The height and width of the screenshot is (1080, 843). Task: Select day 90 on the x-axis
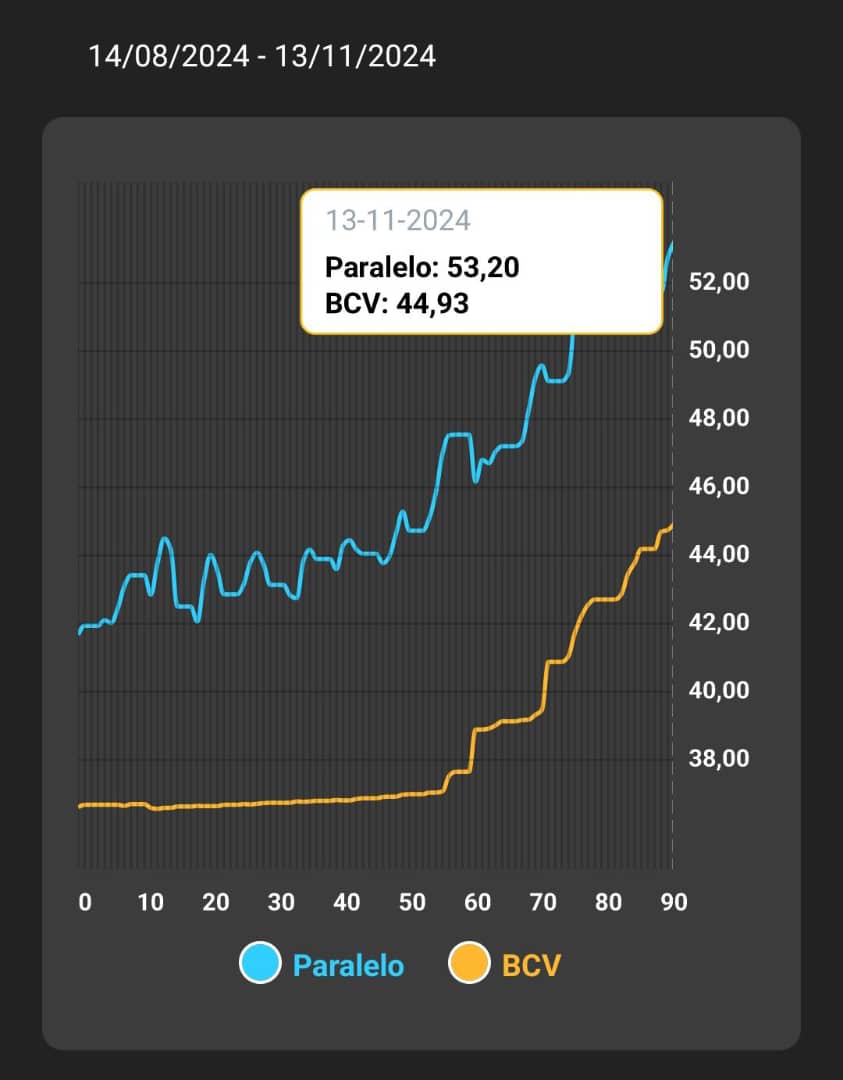(x=674, y=902)
